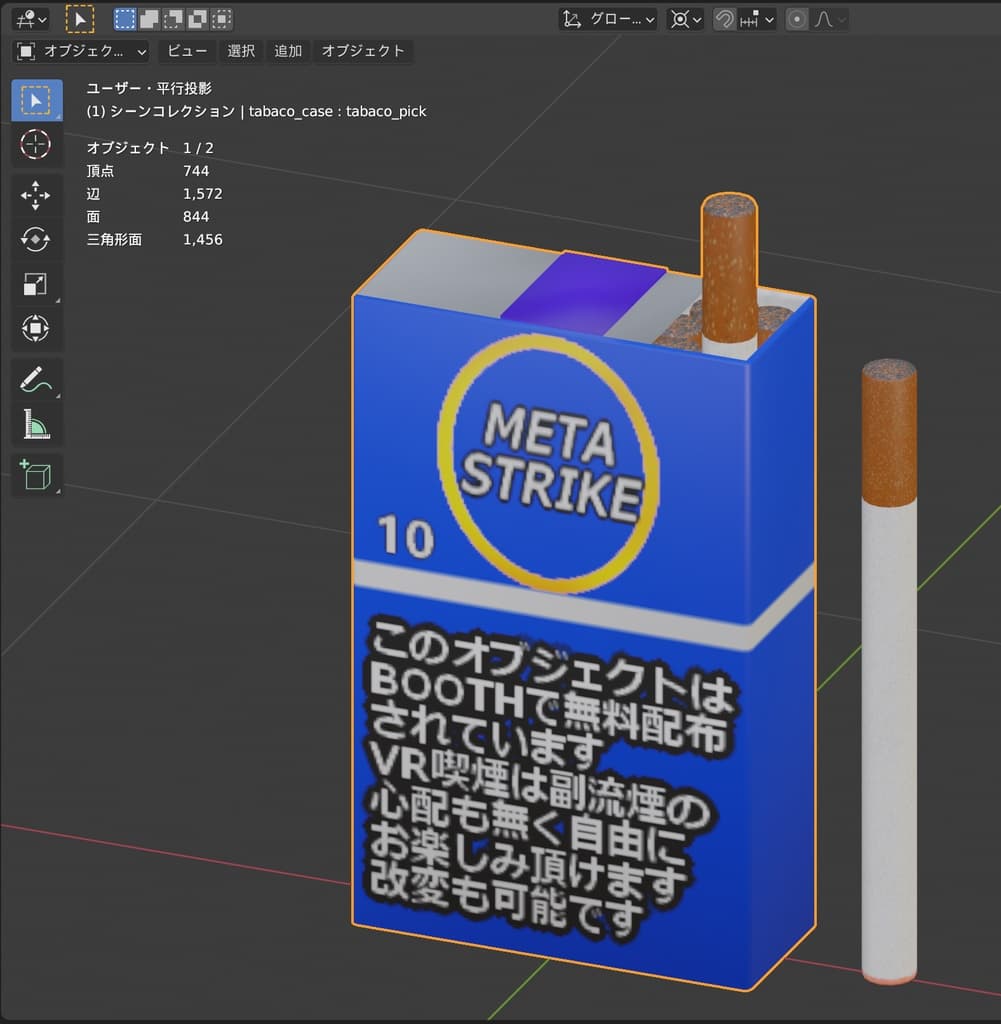Choose the Scale tool
This screenshot has width=1001, height=1024.
point(36,284)
